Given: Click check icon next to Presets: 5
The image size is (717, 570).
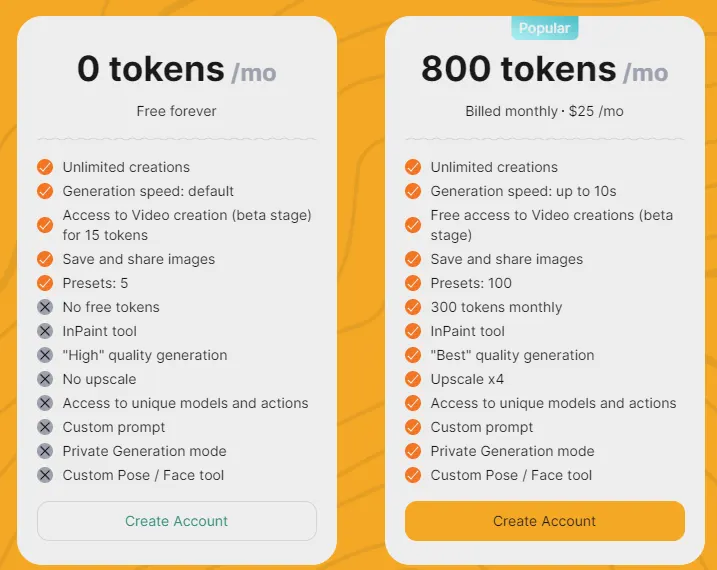Looking at the screenshot, I should click(x=45, y=283).
